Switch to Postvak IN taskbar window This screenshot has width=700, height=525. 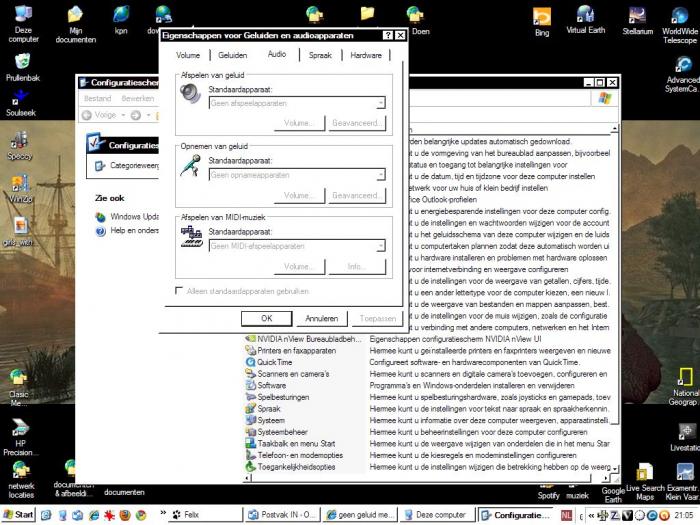coord(282,515)
